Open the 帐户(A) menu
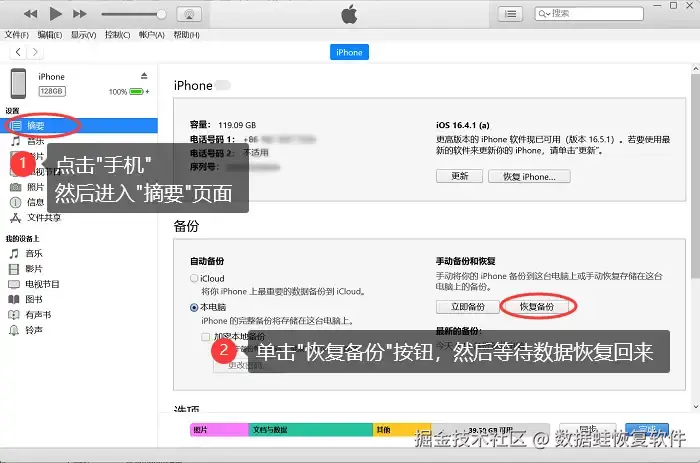The image size is (700, 463). tap(152, 35)
